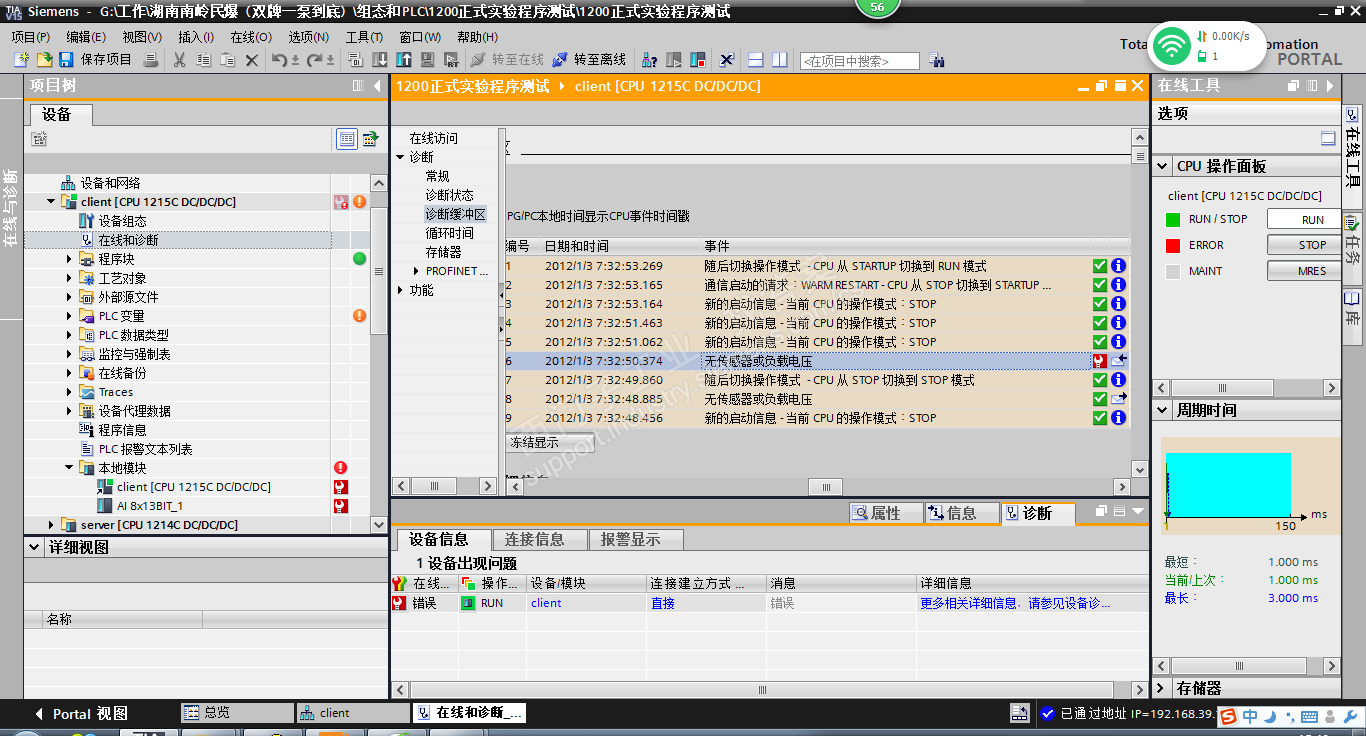The height and width of the screenshot is (736, 1366).
Task: Expand the server CPU 1214C node
Action: (51, 525)
